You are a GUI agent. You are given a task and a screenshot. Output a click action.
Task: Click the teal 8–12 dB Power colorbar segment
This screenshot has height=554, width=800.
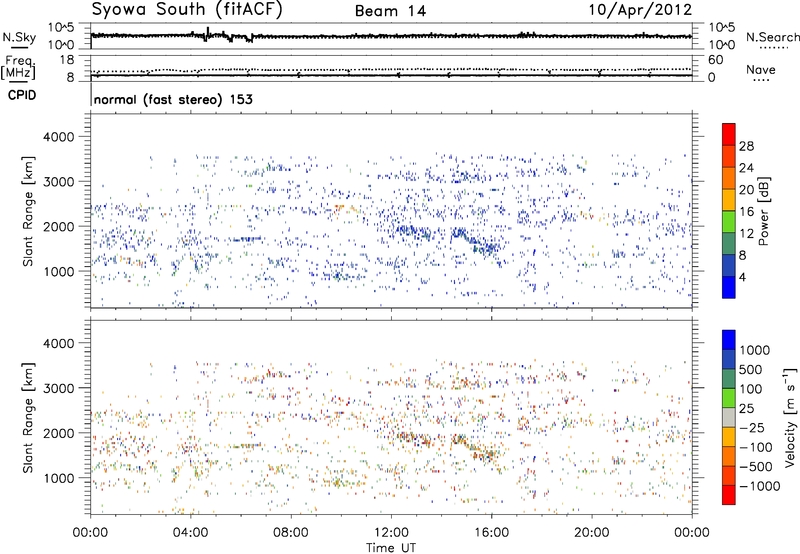[x=729, y=244]
